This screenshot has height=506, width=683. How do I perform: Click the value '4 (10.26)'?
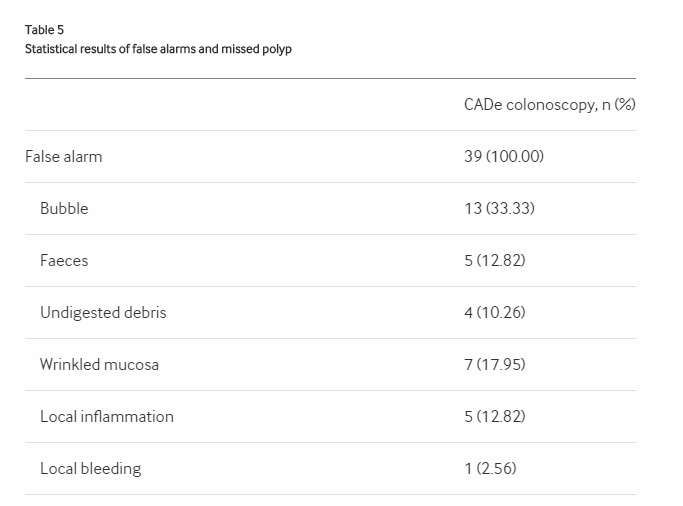tap(494, 312)
